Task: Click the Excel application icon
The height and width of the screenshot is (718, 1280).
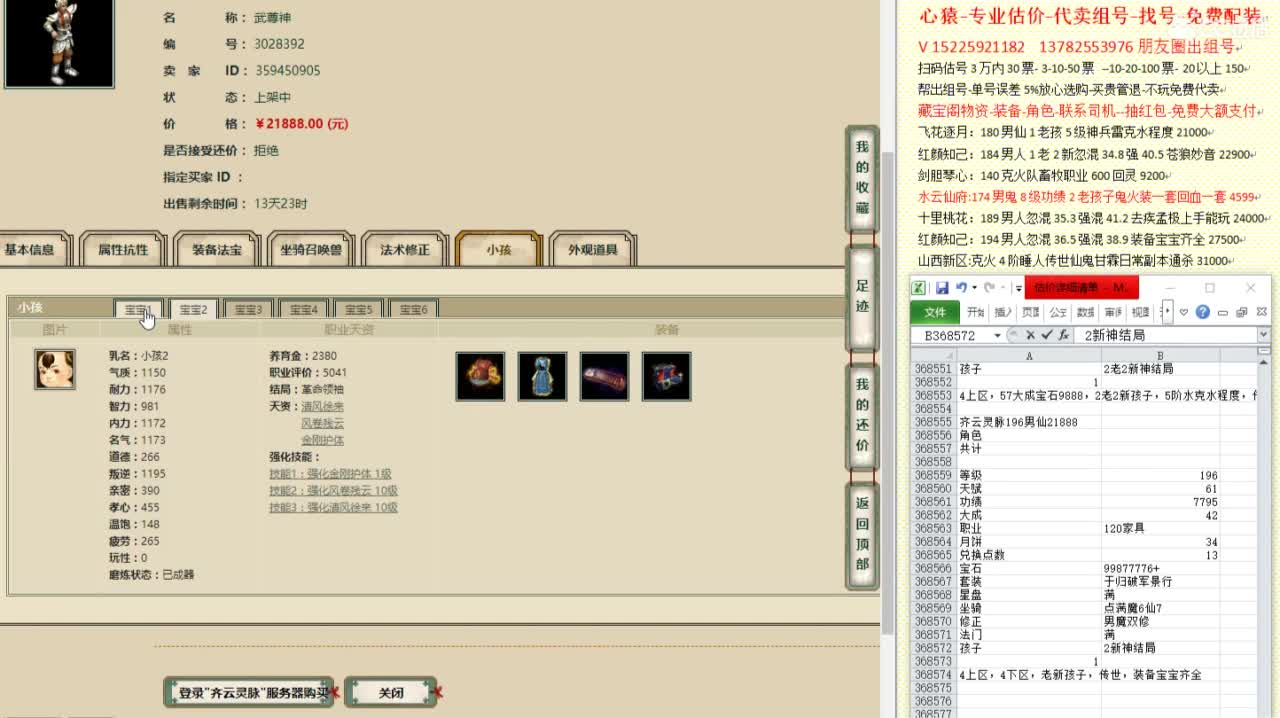Action: [x=917, y=288]
